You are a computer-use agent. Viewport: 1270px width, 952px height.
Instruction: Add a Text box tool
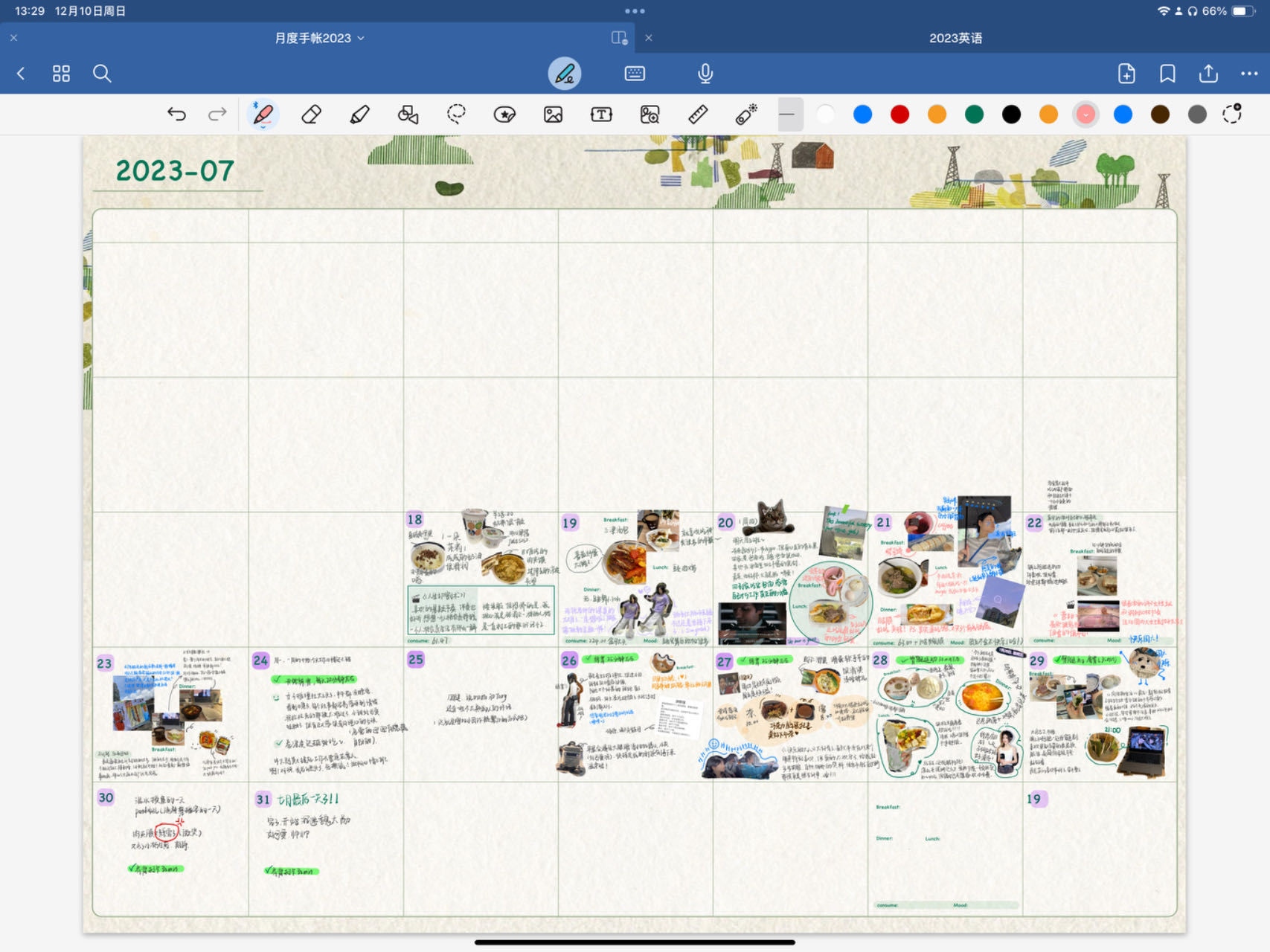(601, 115)
